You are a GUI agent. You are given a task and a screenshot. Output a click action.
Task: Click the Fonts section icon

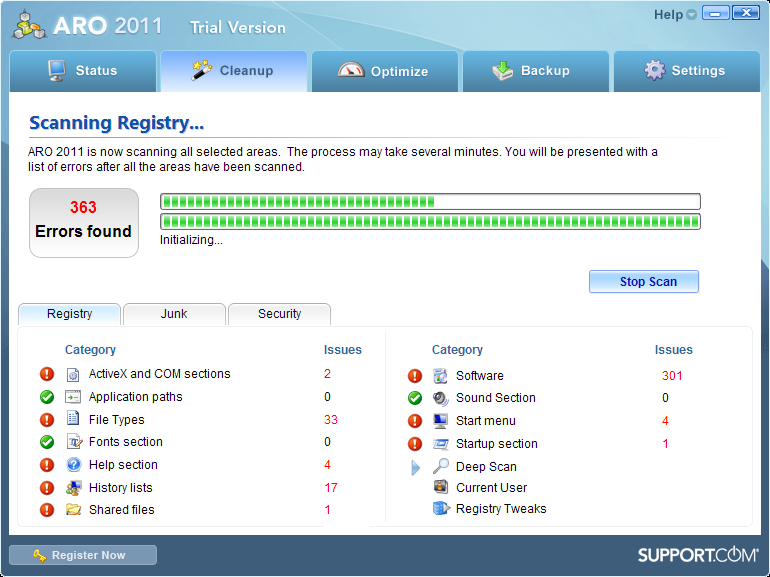pyautogui.click(x=74, y=441)
